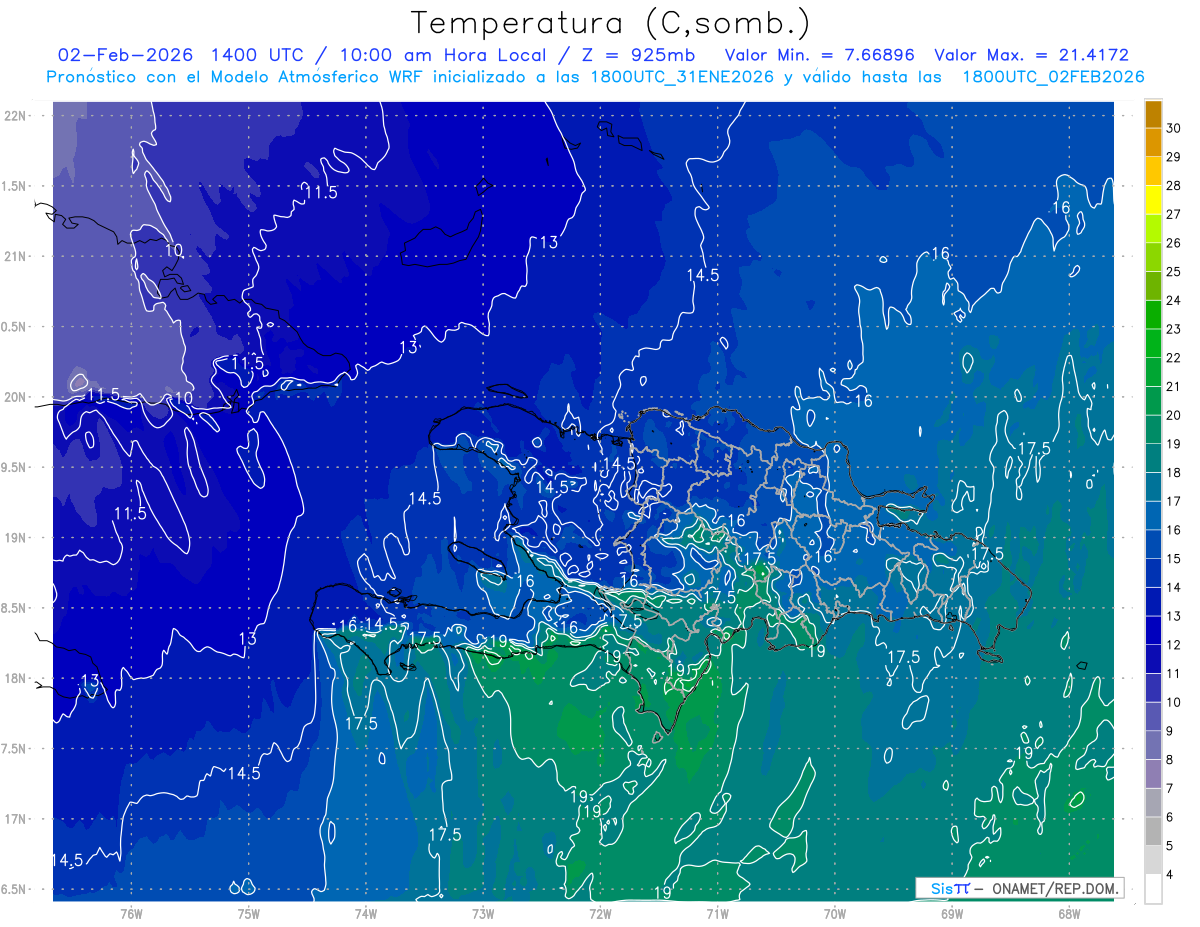1200x927 pixels.
Task: Click the "20N" latitude axis label
Action: point(15,397)
